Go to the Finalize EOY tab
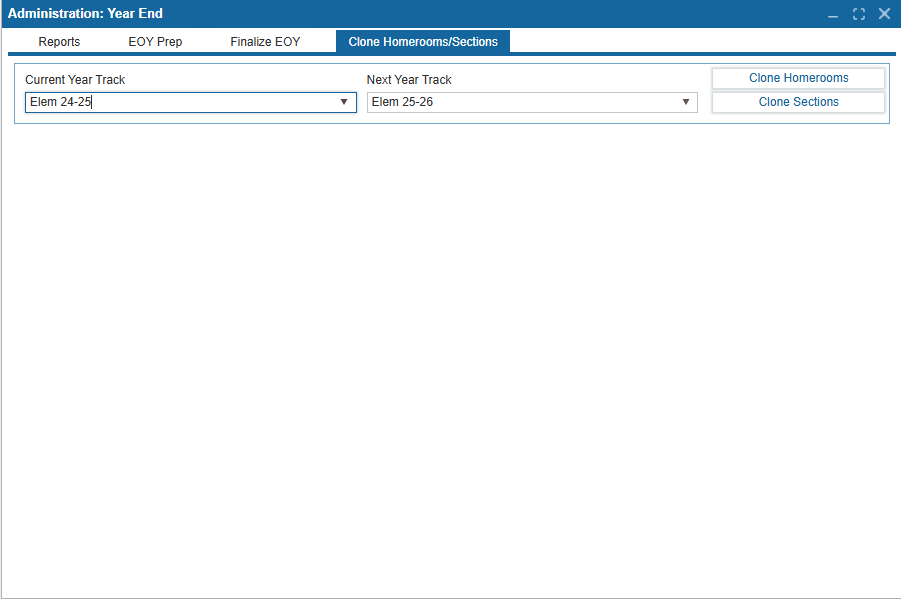Viewport: 901px width, 599px height. 265,42
